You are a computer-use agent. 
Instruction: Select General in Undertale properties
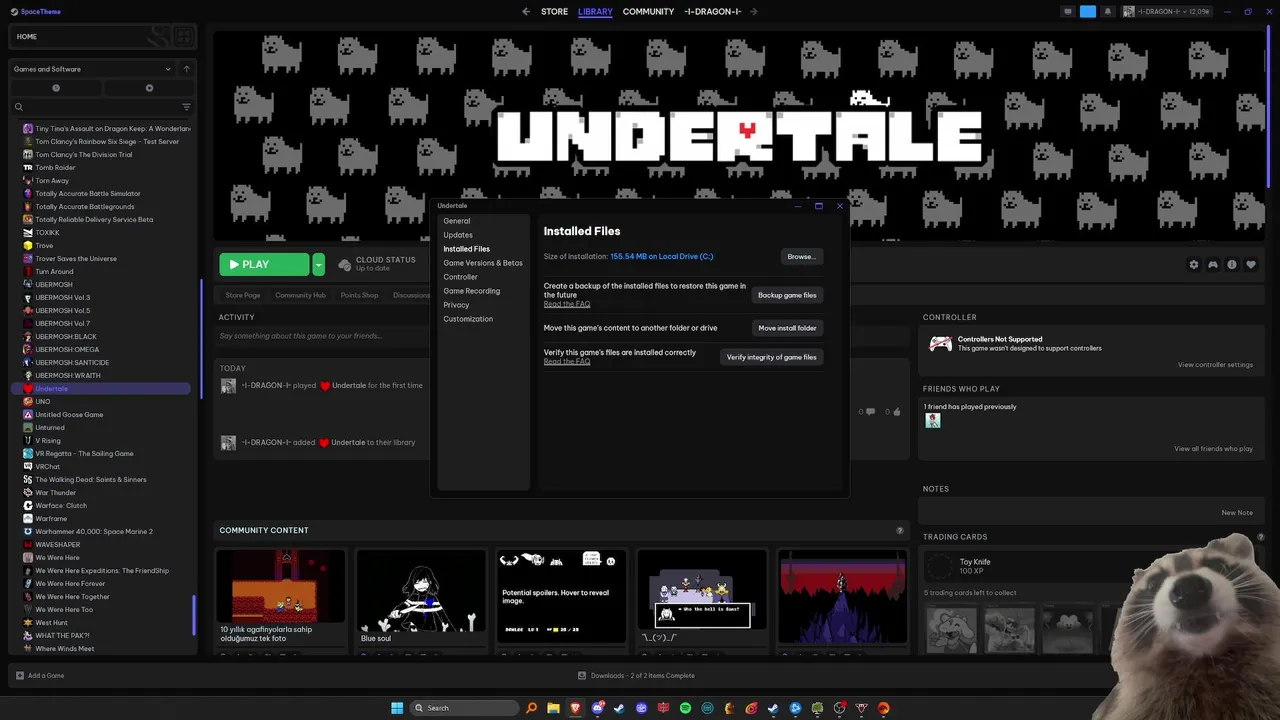tap(457, 221)
